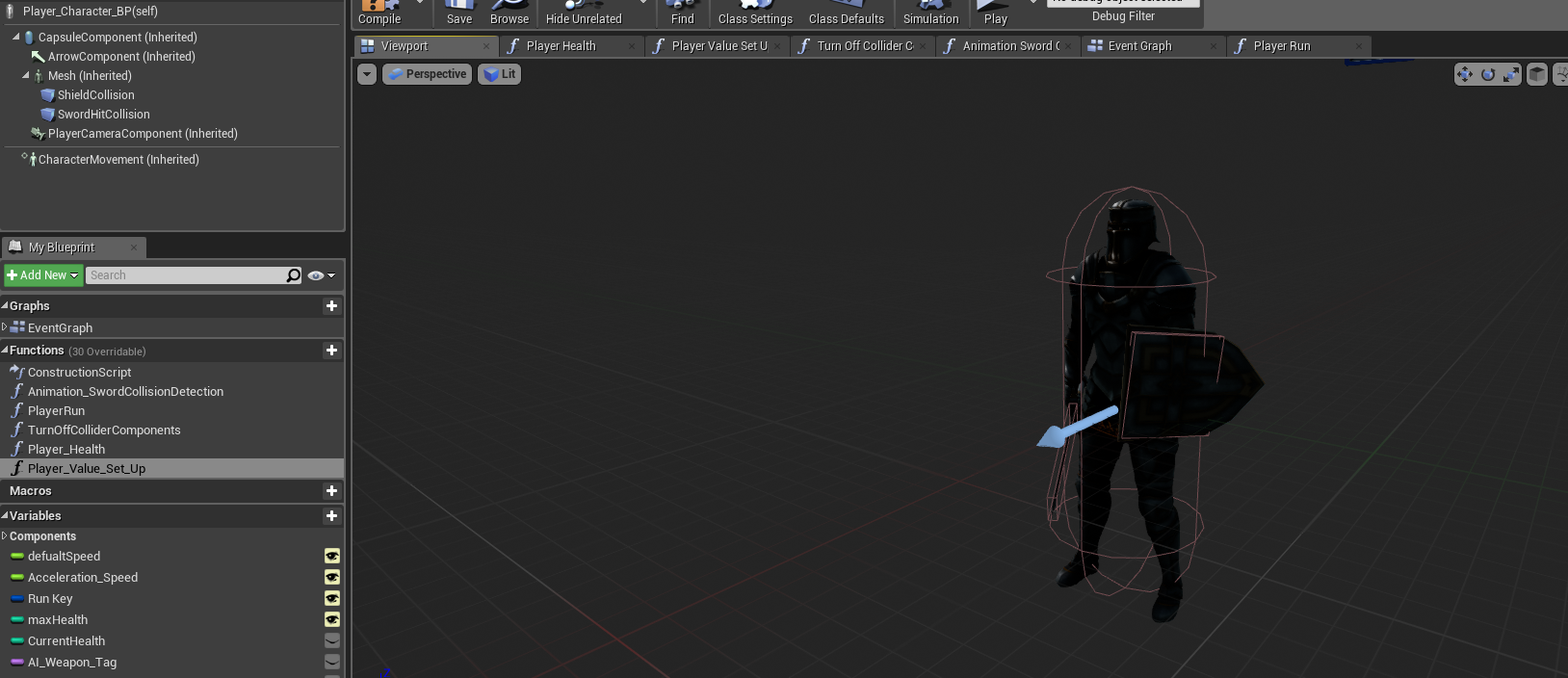
Task: Toggle visibility eye for maxHealth variable
Action: click(331, 620)
